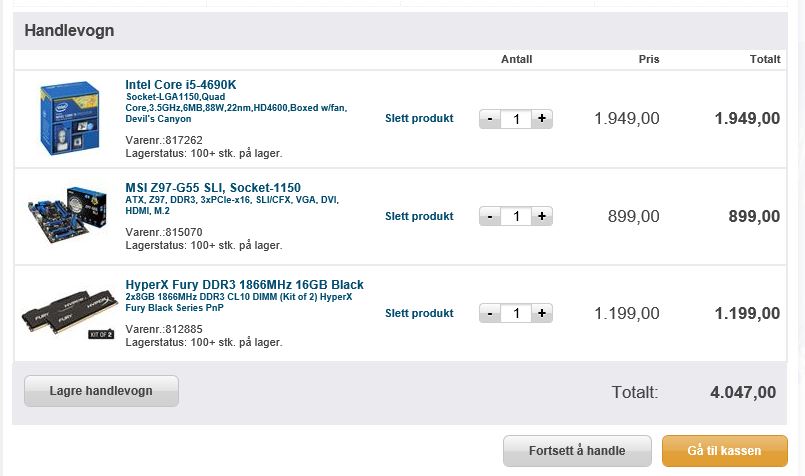The height and width of the screenshot is (476, 805).
Task: Save cart with Lagre handlevogn button
Action: (x=101, y=391)
